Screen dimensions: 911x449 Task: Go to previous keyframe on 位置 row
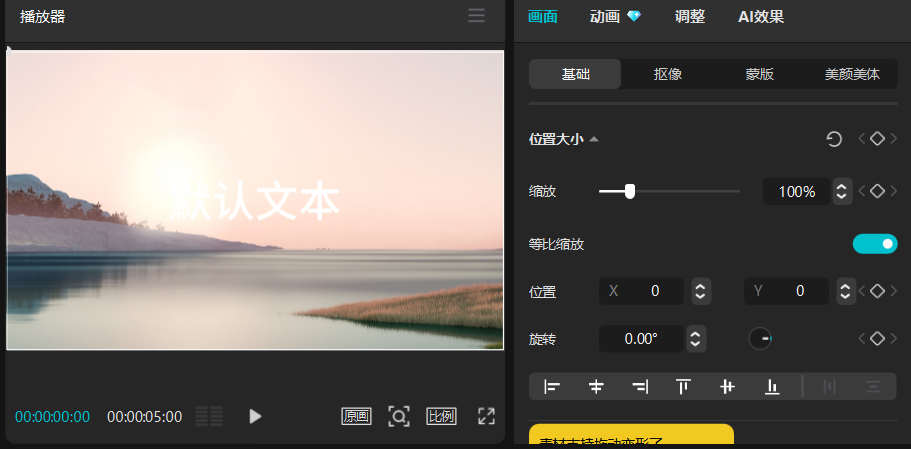[x=862, y=291]
